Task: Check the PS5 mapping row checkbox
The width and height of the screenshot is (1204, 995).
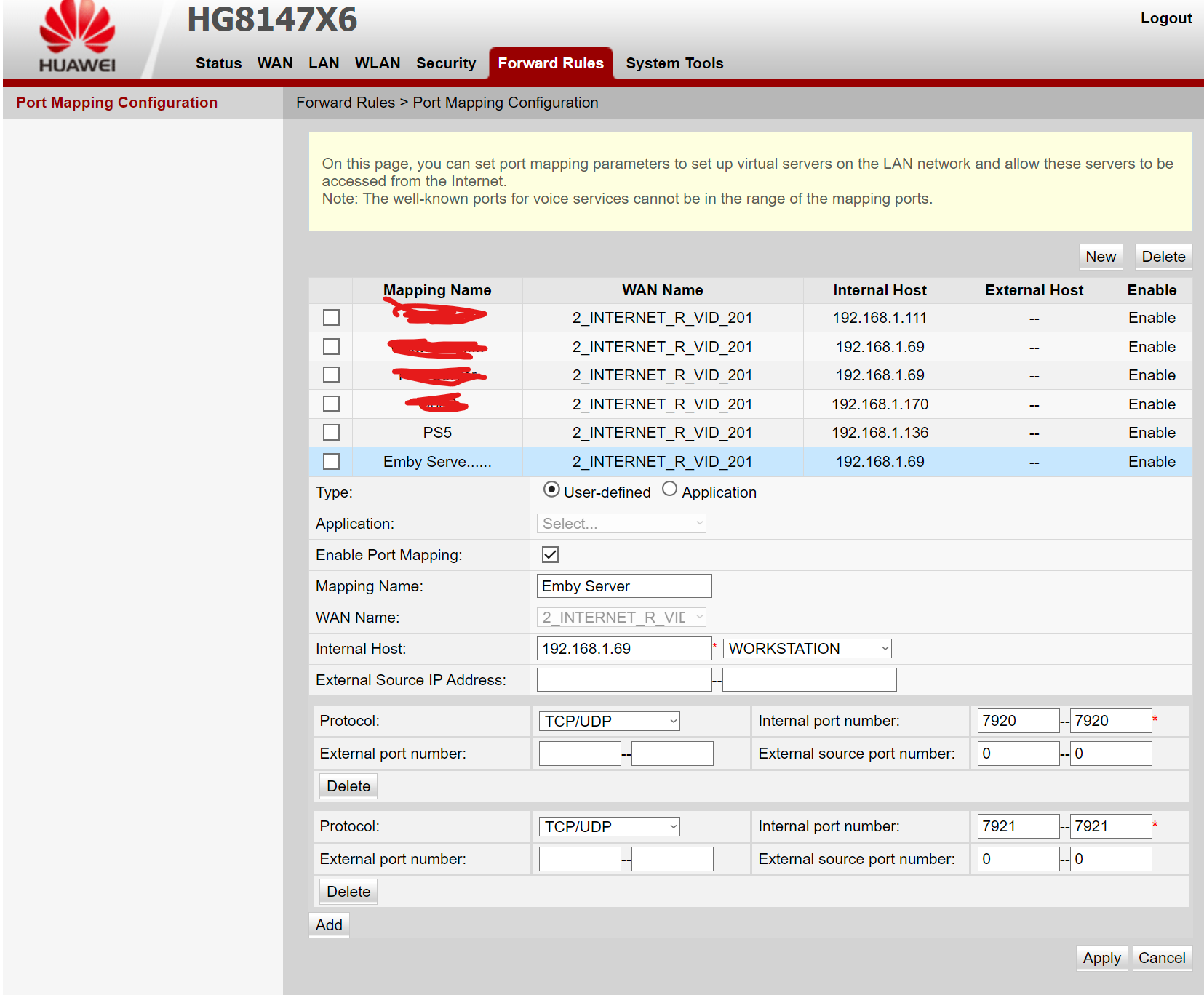Action: click(331, 432)
